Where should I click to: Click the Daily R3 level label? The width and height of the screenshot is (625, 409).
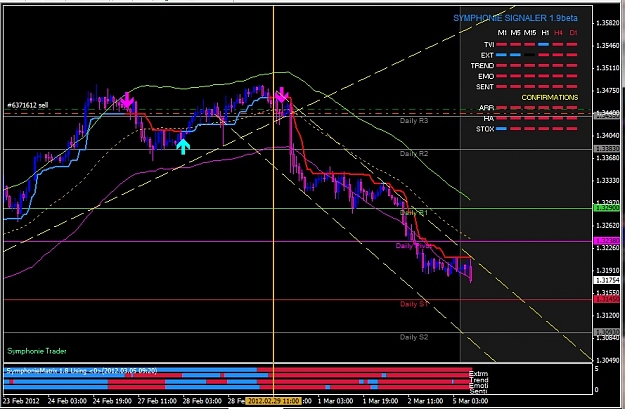point(414,121)
